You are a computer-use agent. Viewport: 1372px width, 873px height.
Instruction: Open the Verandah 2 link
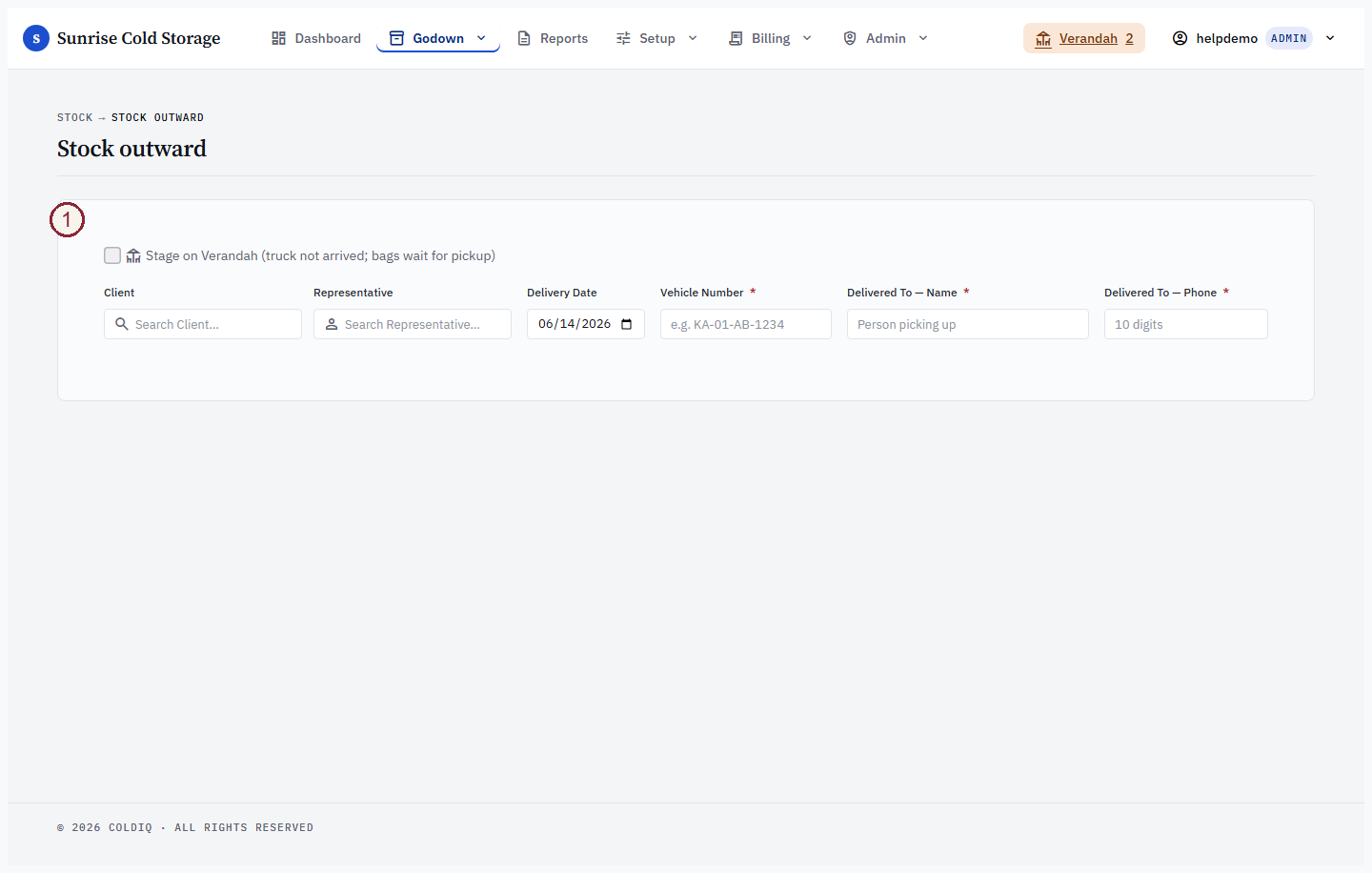[1084, 38]
